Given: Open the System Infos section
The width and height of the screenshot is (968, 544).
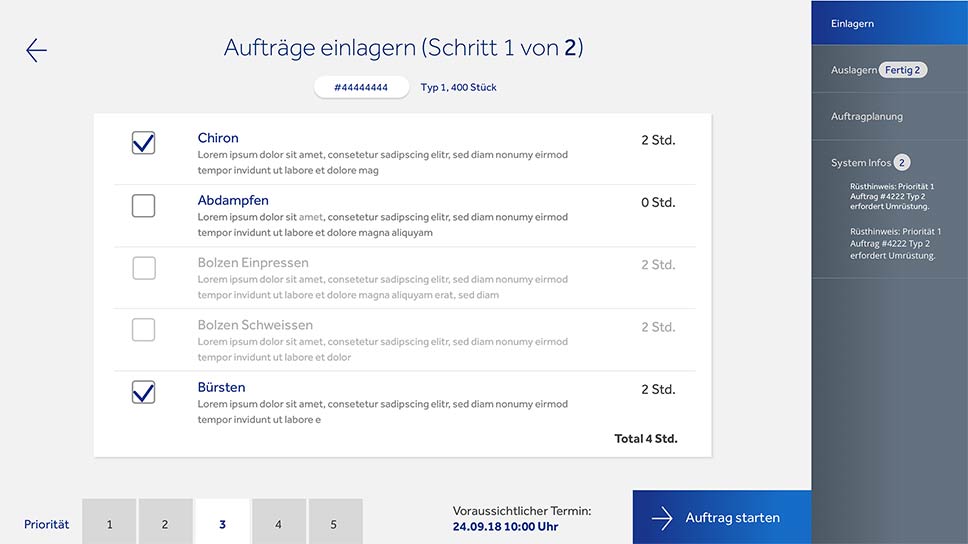Looking at the screenshot, I should 861,162.
